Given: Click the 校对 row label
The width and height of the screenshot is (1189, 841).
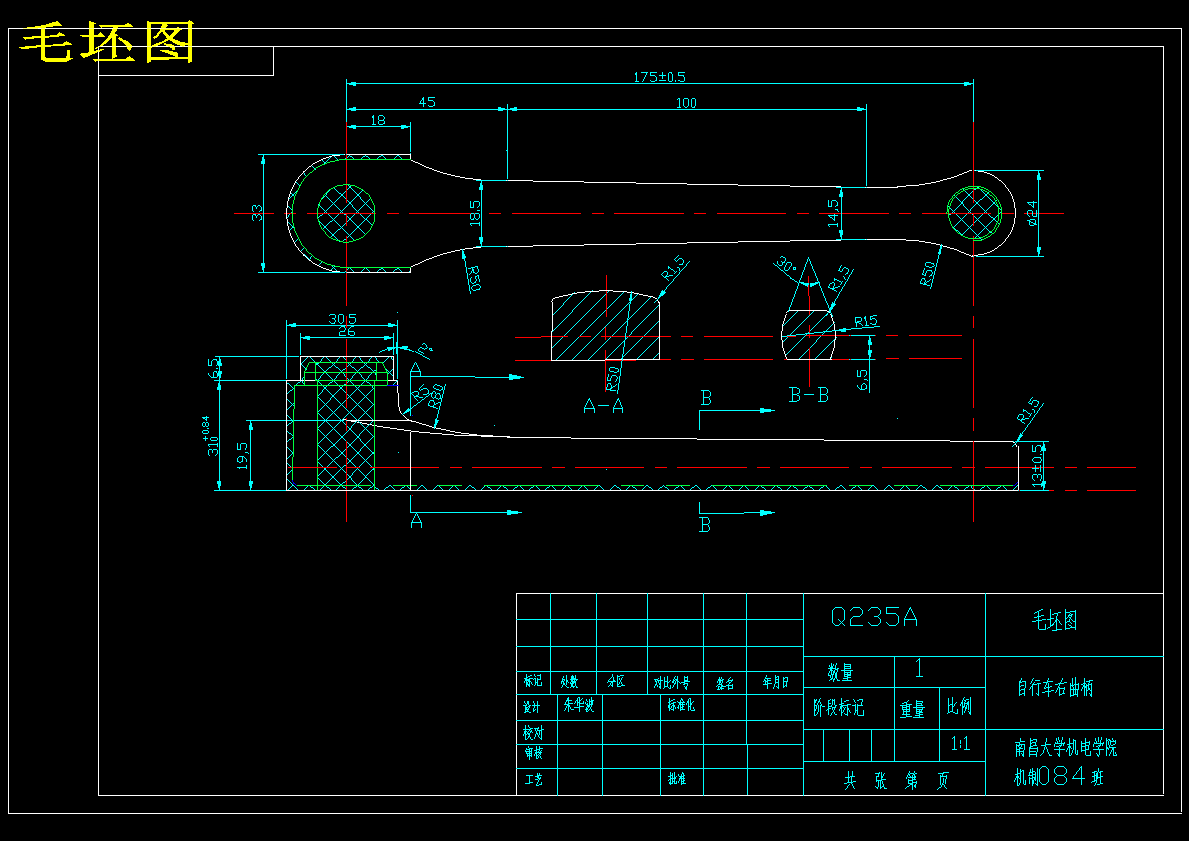Looking at the screenshot, I should coord(533,733).
